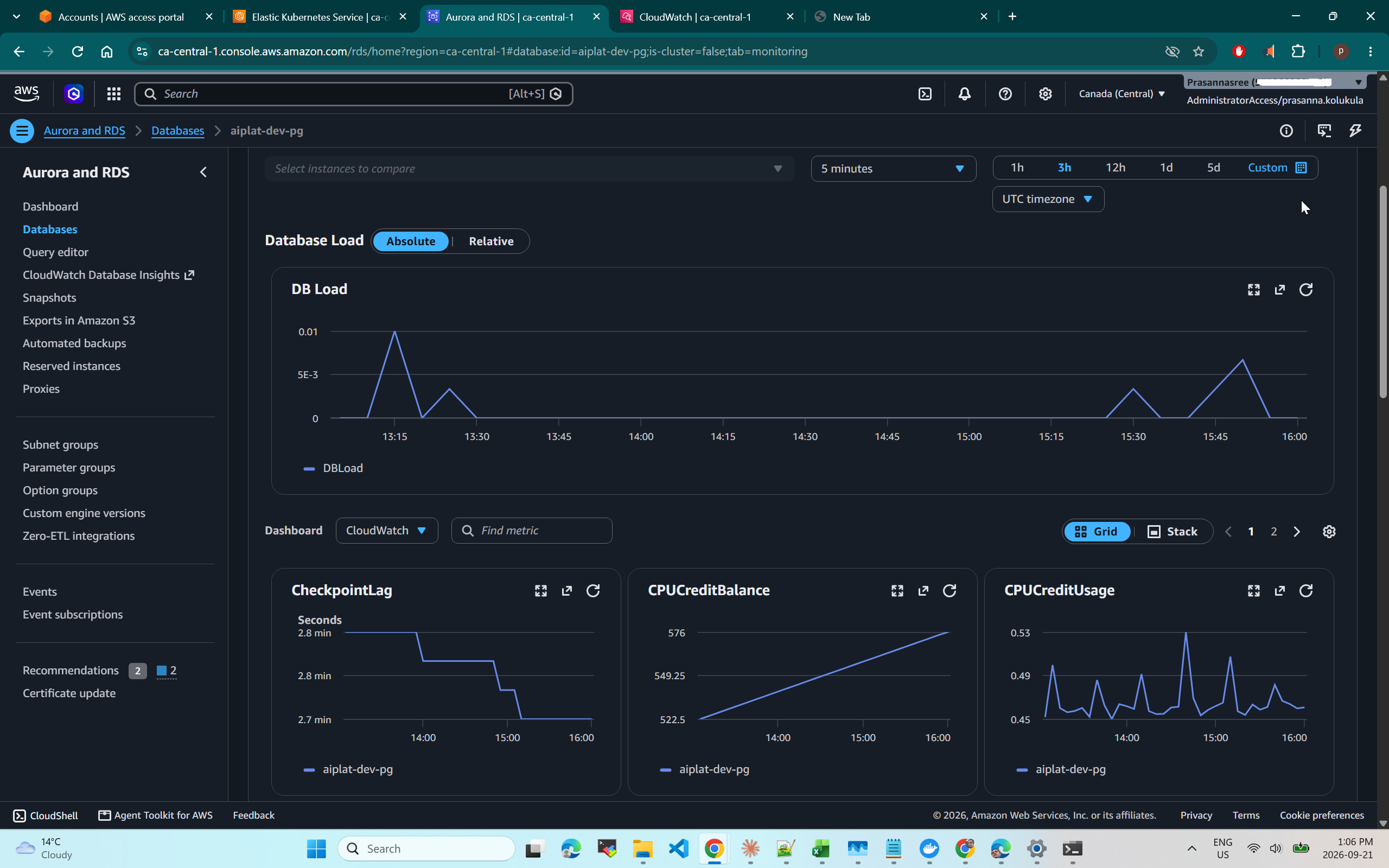
Task: Click the Find metric search field
Action: (532, 531)
